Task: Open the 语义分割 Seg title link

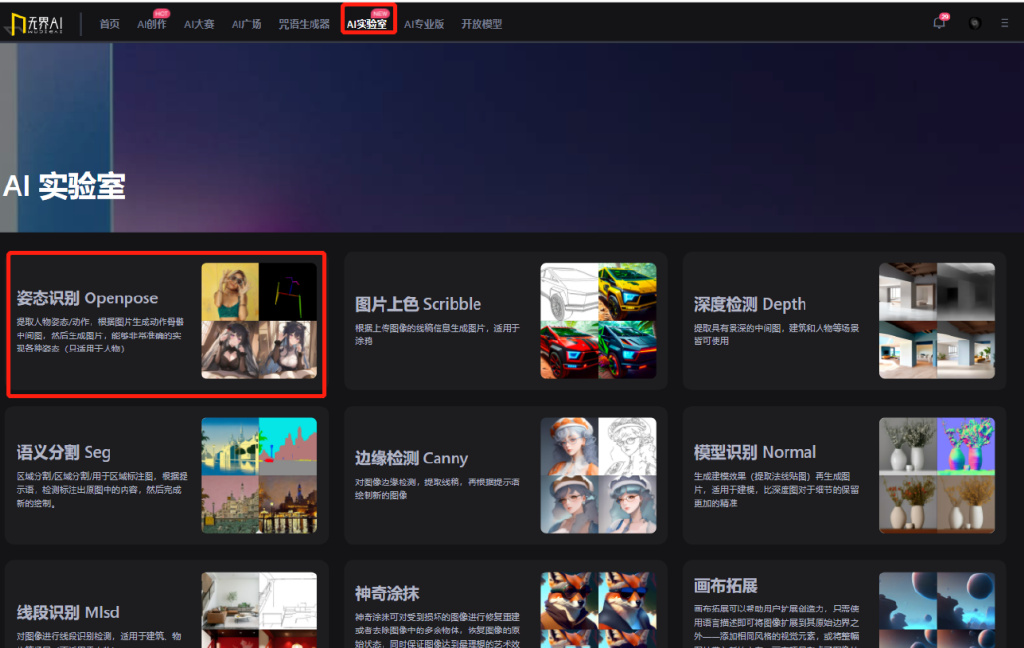Action: [63, 452]
